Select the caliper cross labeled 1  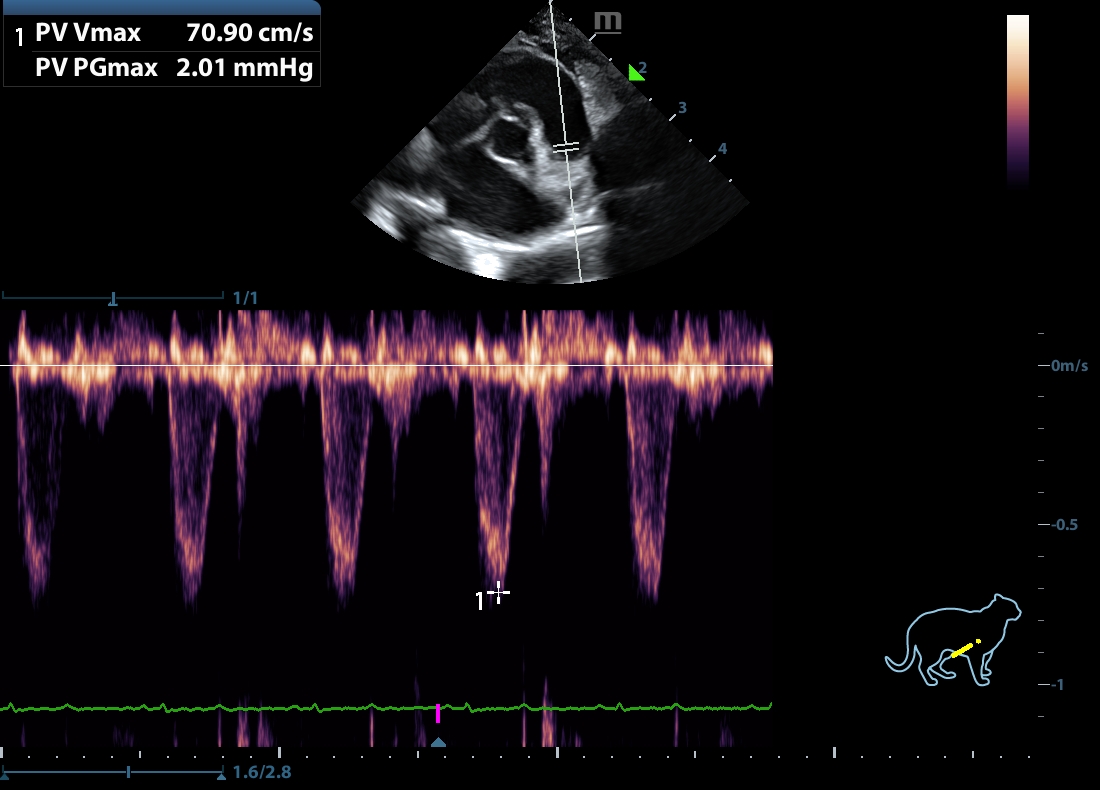pyautogui.click(x=498, y=593)
